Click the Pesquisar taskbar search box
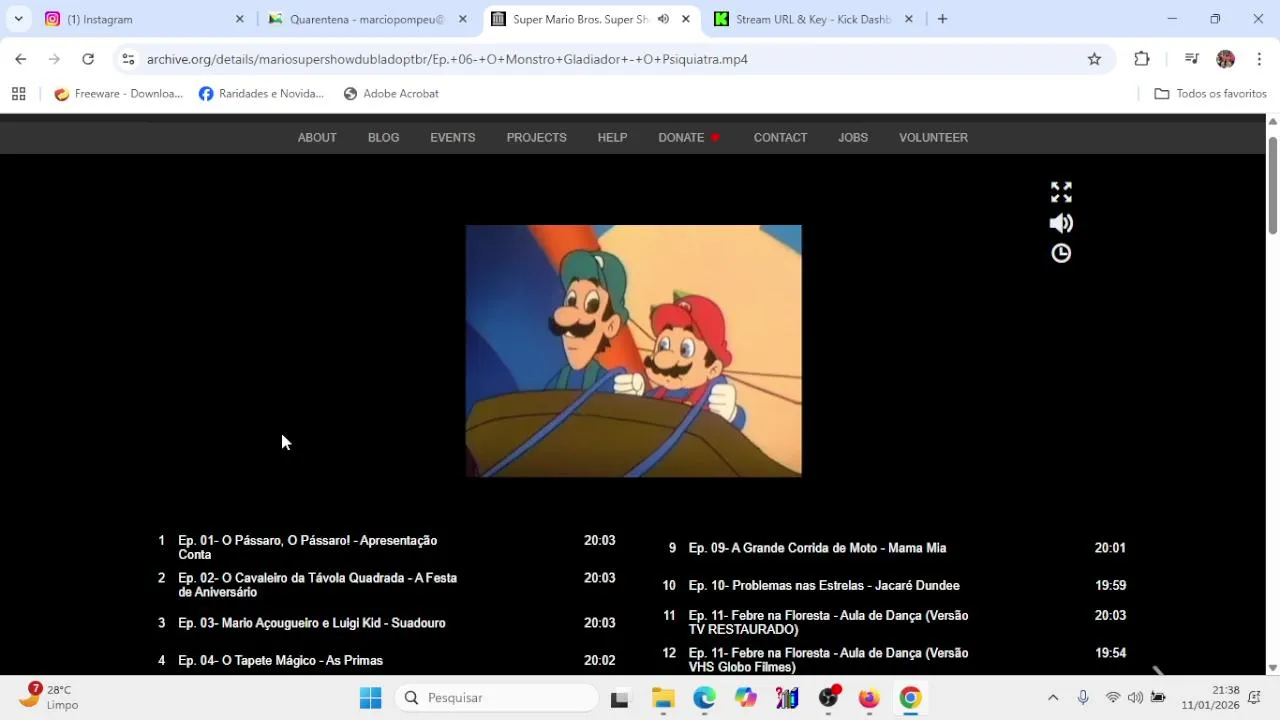1280x720 pixels. tap(496, 698)
